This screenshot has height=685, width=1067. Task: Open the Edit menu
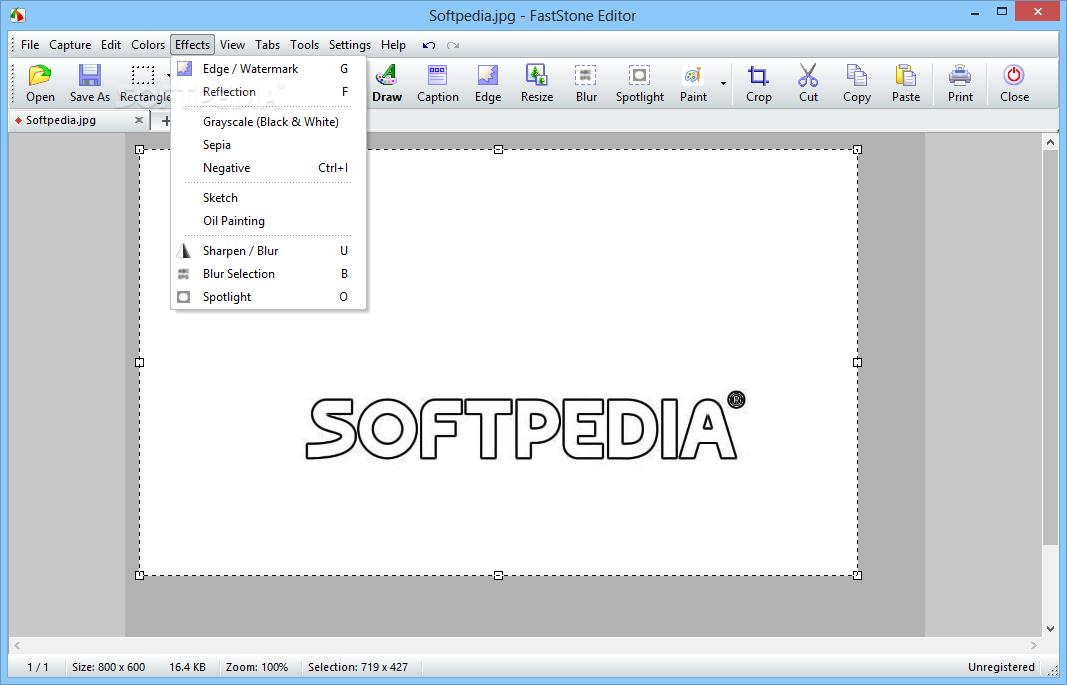click(x=111, y=45)
